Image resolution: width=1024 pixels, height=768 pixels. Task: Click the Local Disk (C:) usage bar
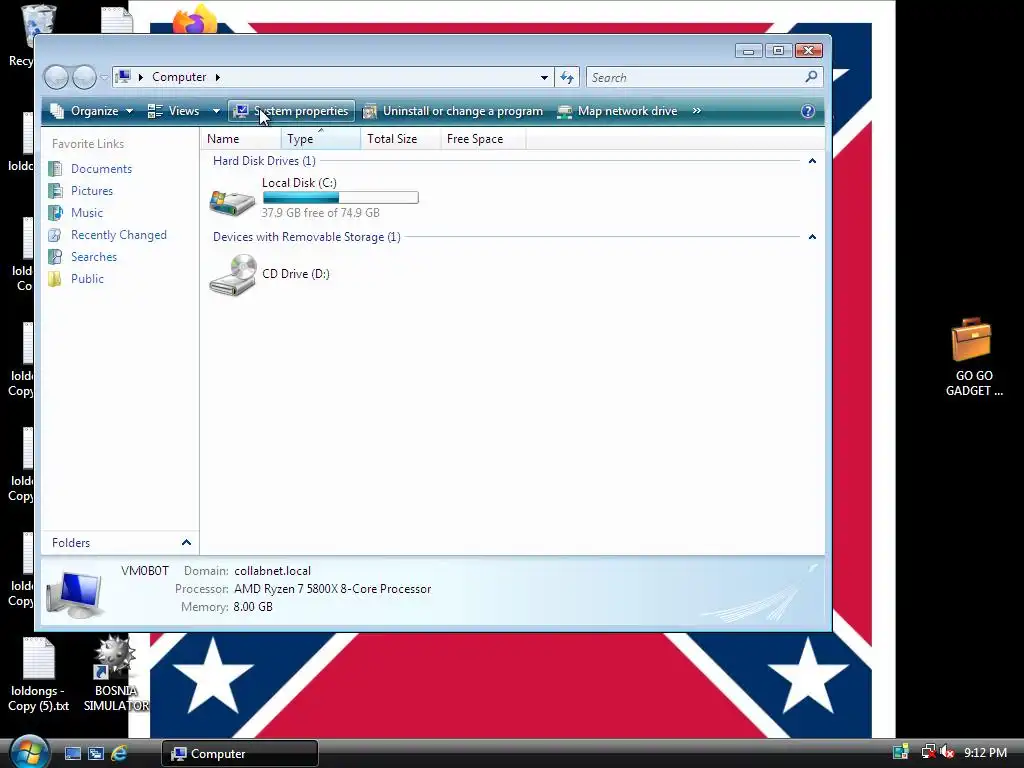[340, 197]
